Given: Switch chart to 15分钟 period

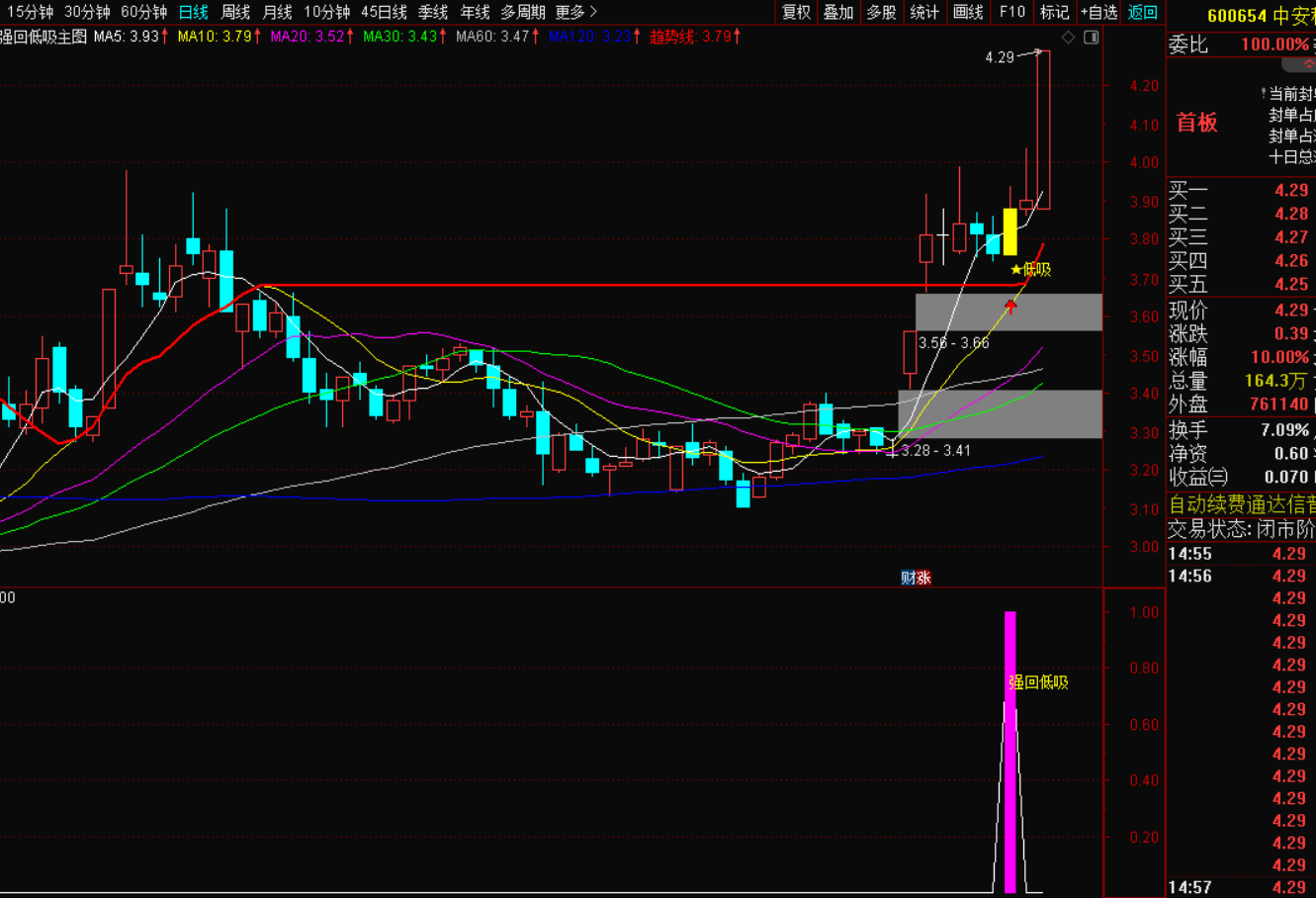Looking at the screenshot, I should point(30,12).
